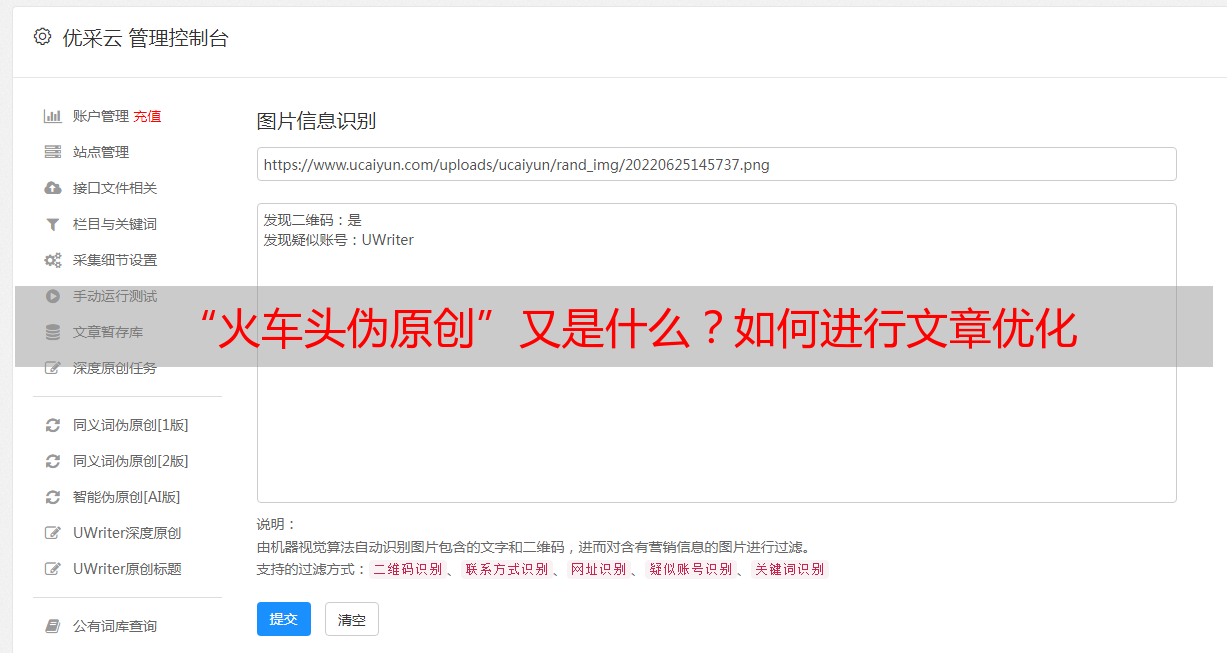Open the filter icon for 栏目与关键词
Viewport: 1227px width, 653px height.
[53, 224]
